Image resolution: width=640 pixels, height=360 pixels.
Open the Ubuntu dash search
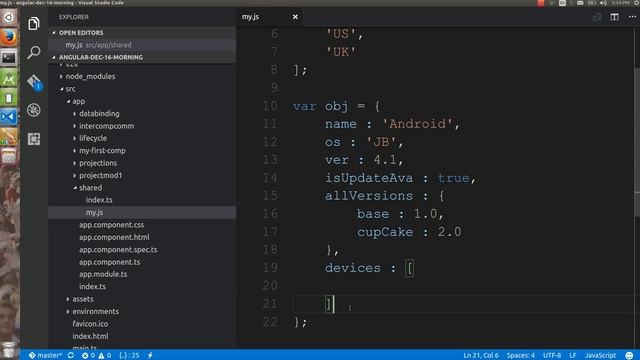pos(9,17)
